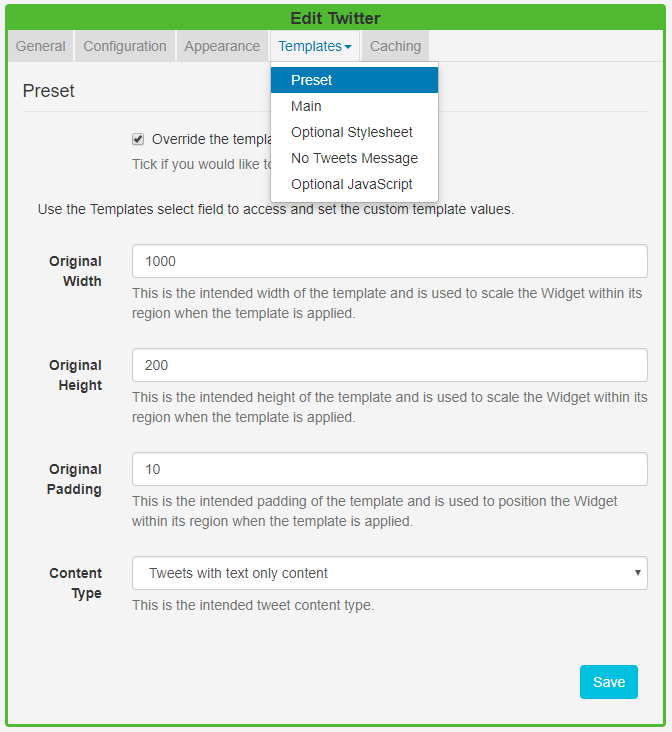Click the Original Padding field showing 10

[x=390, y=469]
